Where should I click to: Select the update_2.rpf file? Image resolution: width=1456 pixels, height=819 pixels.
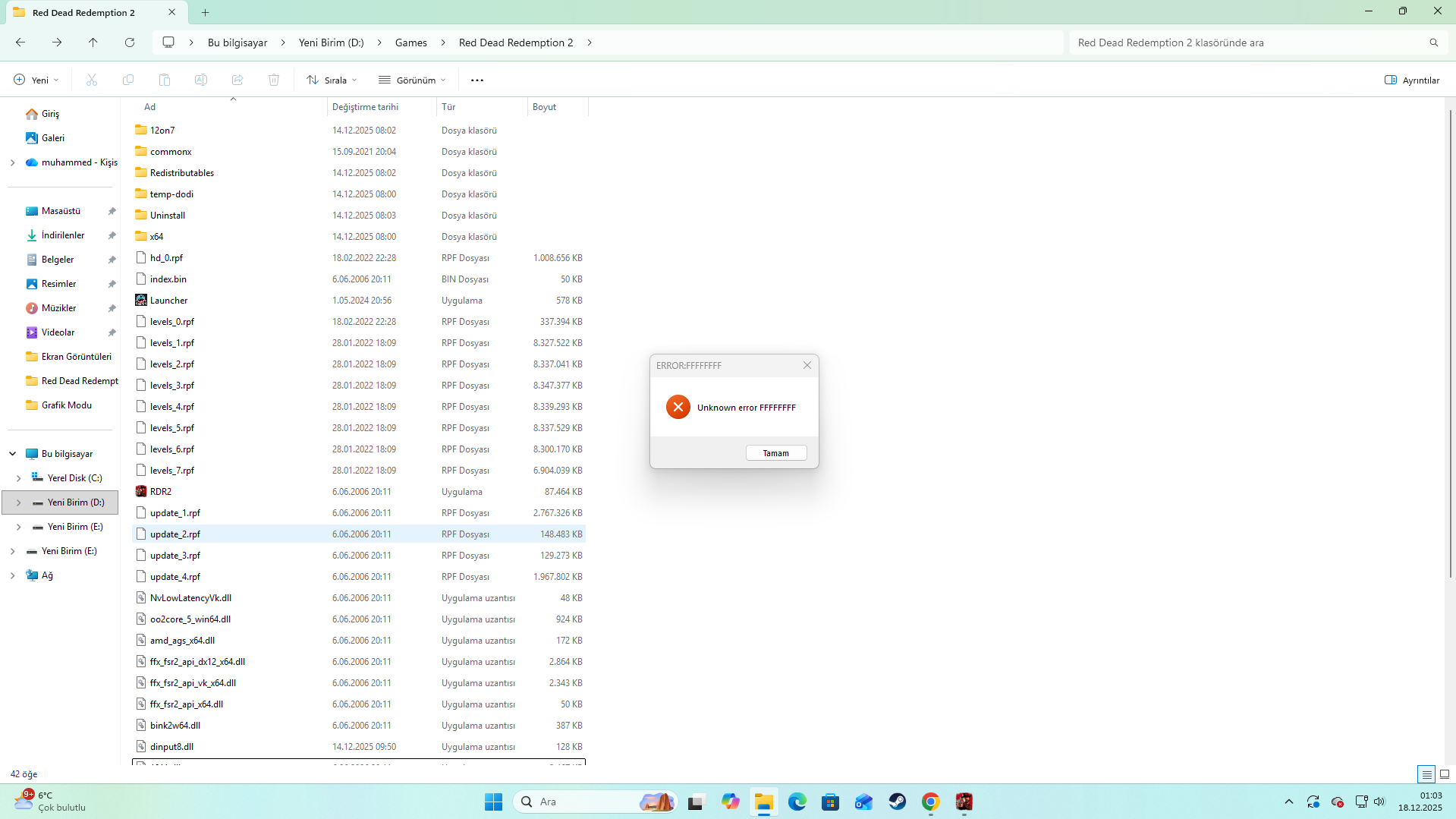359,534
